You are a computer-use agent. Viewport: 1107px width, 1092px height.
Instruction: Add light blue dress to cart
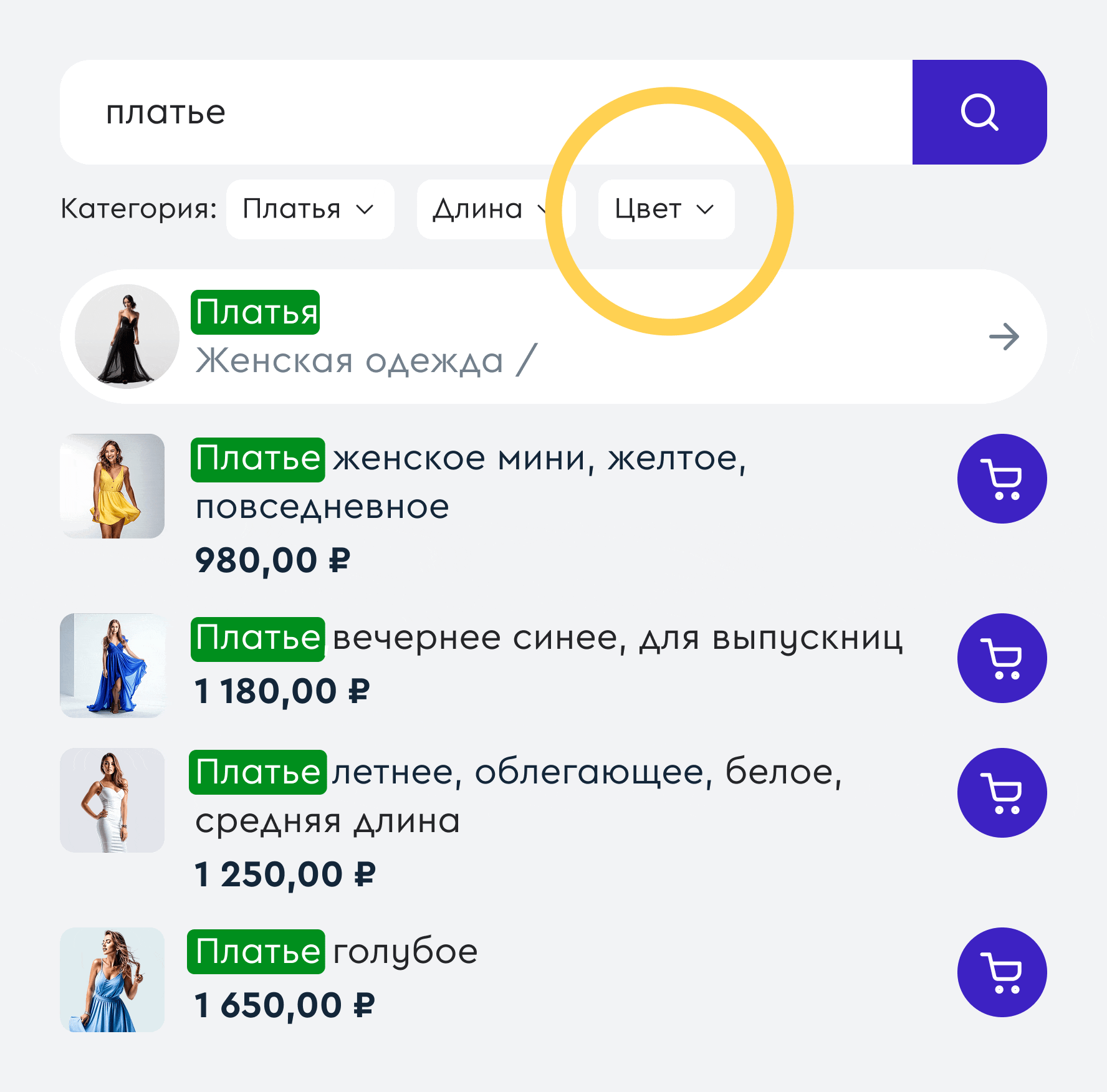point(1001,972)
